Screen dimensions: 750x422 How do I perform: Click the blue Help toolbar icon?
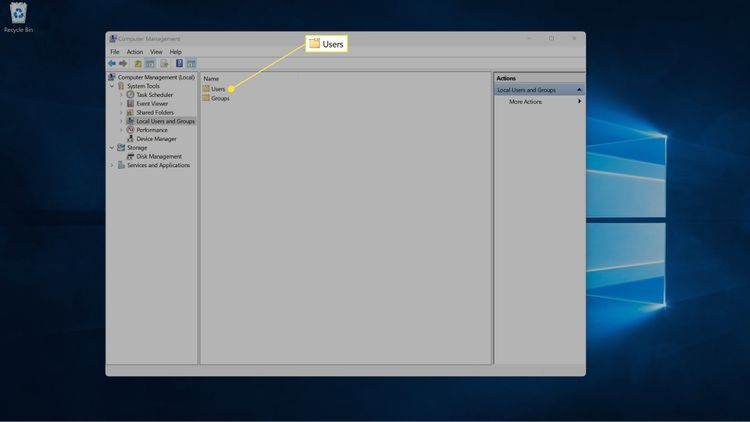point(179,63)
